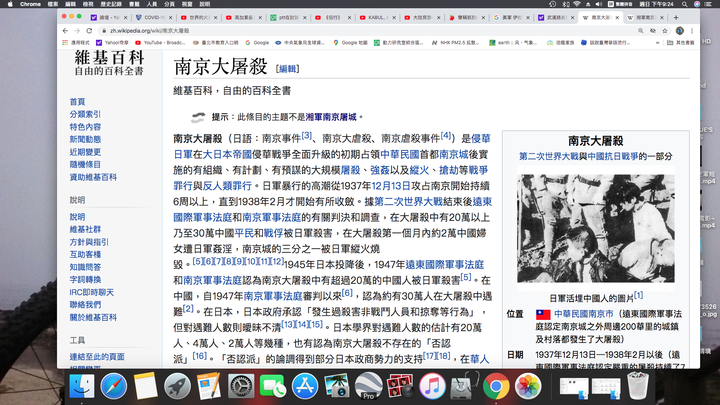The image size is (720, 405).
Task: Open 隨機條目 in the sidebar
Action: pos(85,164)
